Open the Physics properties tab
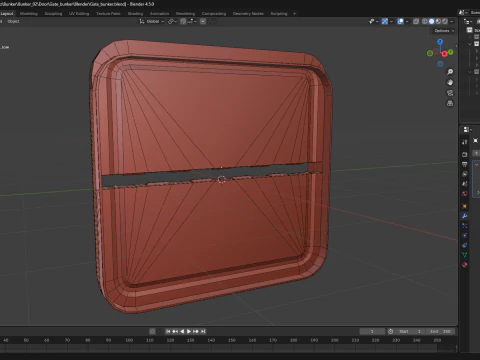Image resolution: width=480 pixels, height=360 pixels. (x=465, y=235)
